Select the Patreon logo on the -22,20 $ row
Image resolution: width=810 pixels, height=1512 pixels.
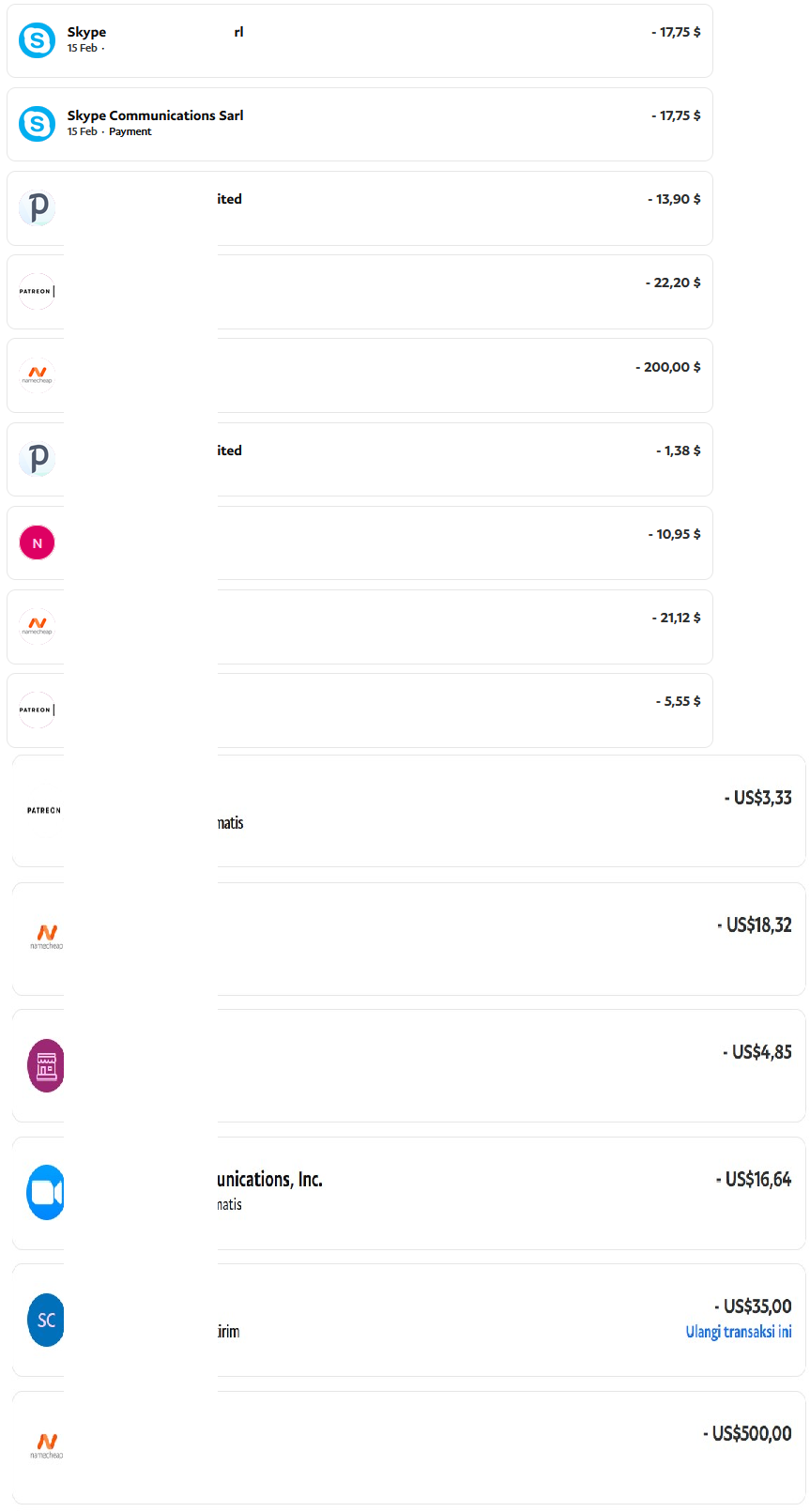[38, 291]
